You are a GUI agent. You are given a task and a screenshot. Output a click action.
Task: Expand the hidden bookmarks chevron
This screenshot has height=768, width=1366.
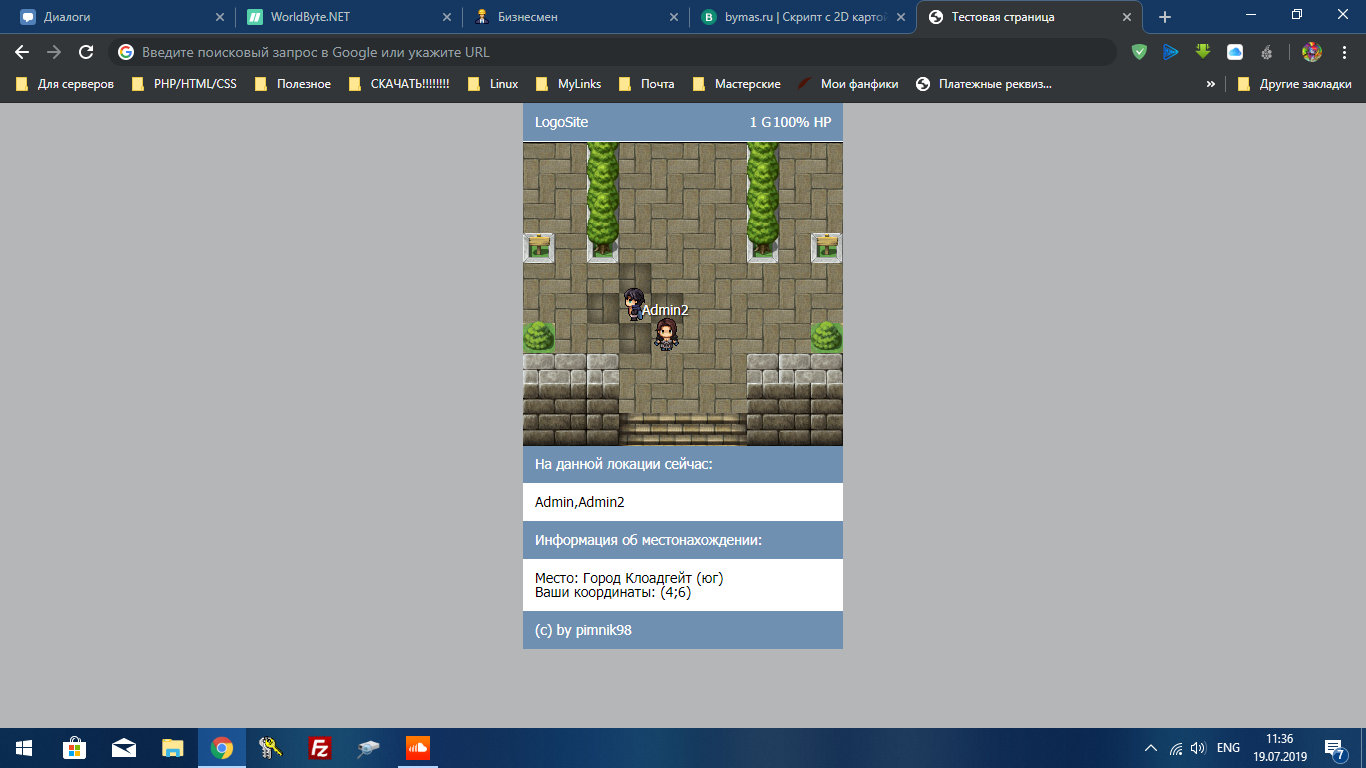coord(1211,84)
